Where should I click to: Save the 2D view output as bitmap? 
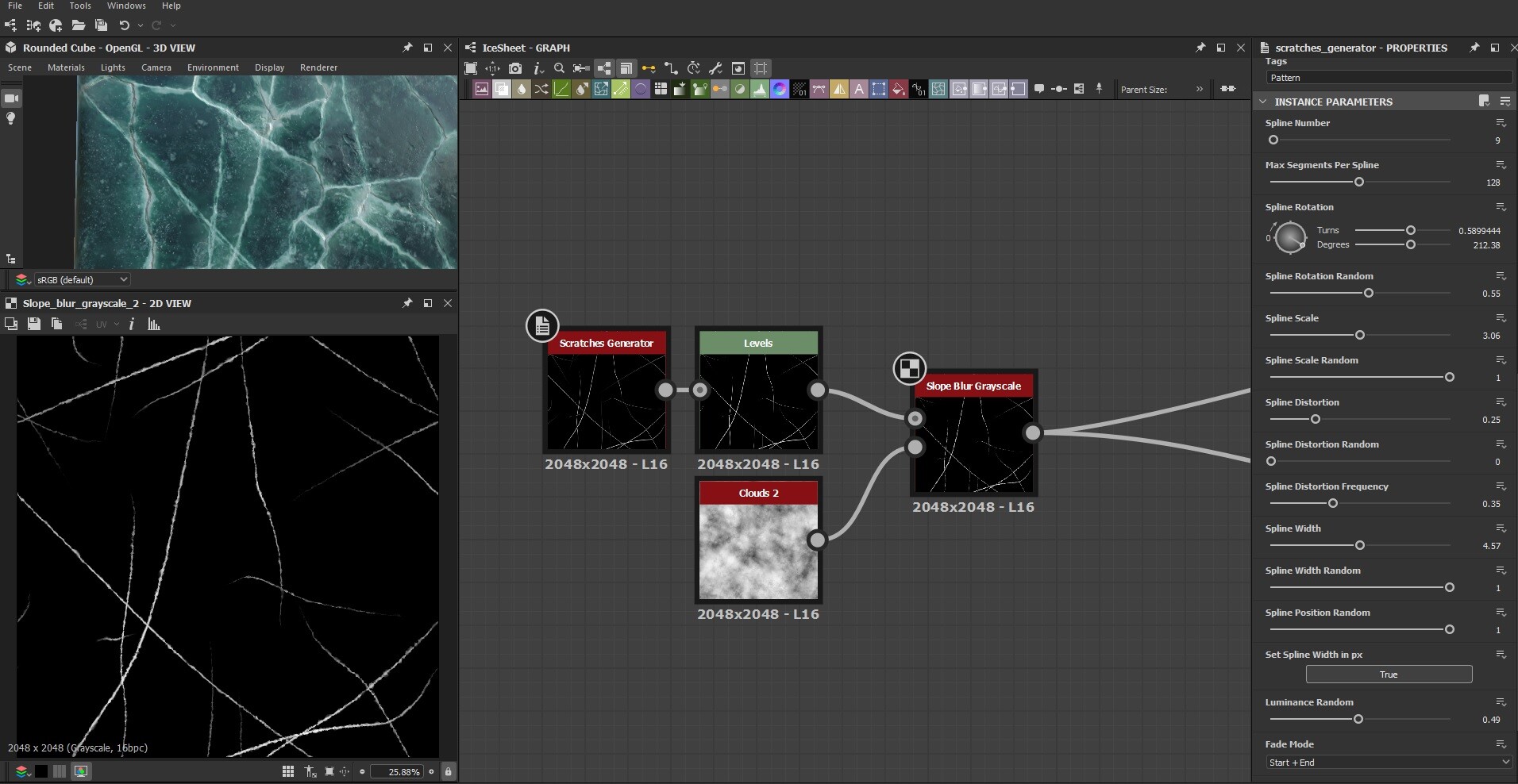(33, 324)
